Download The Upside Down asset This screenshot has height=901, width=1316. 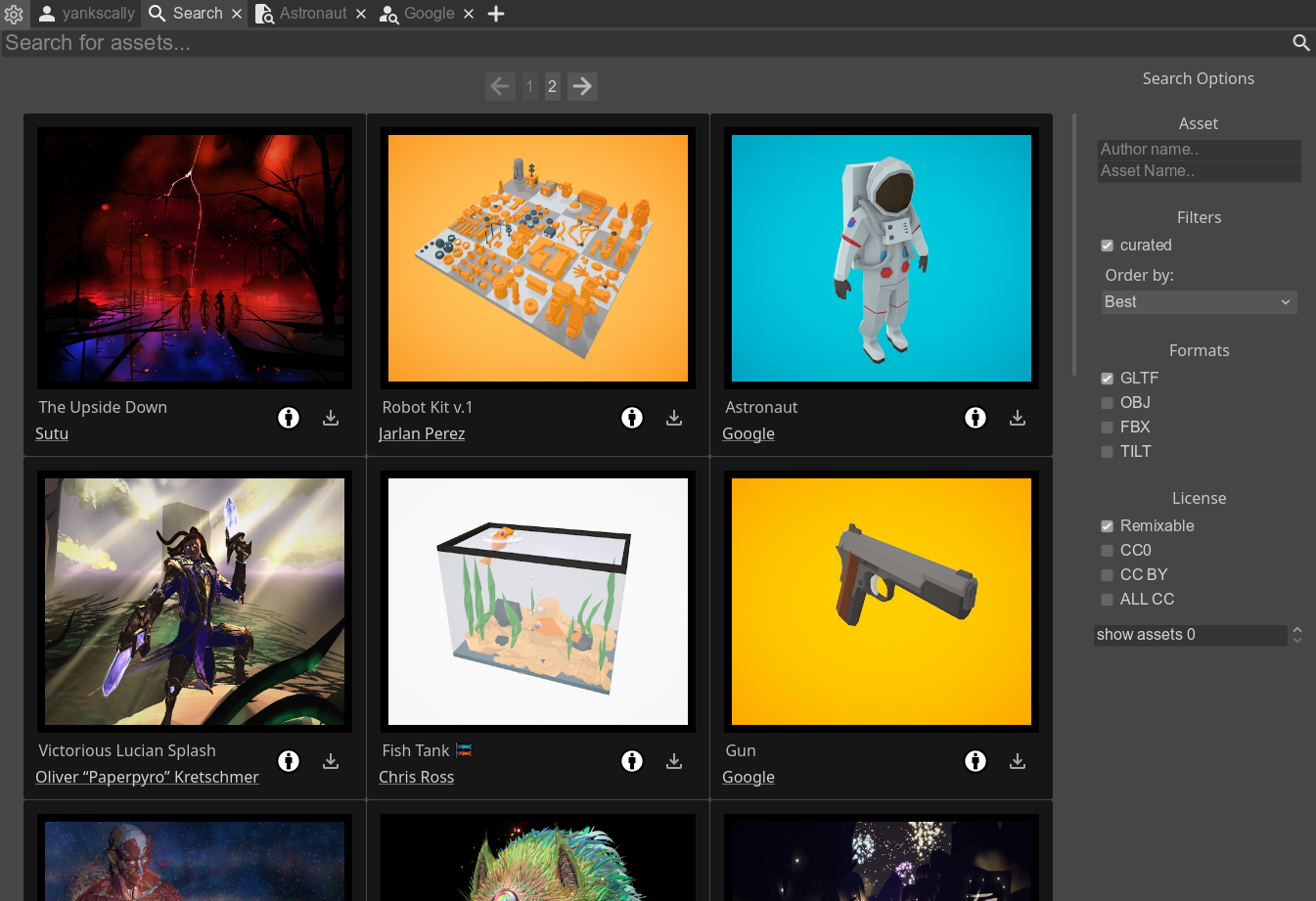[x=331, y=418]
